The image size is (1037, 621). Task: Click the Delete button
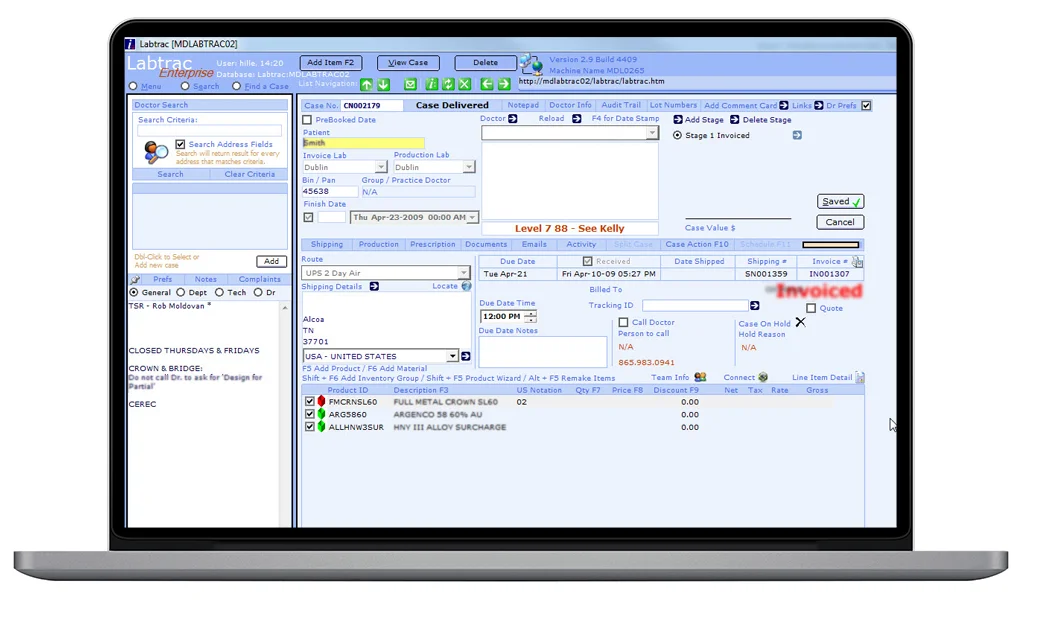[x=485, y=62]
